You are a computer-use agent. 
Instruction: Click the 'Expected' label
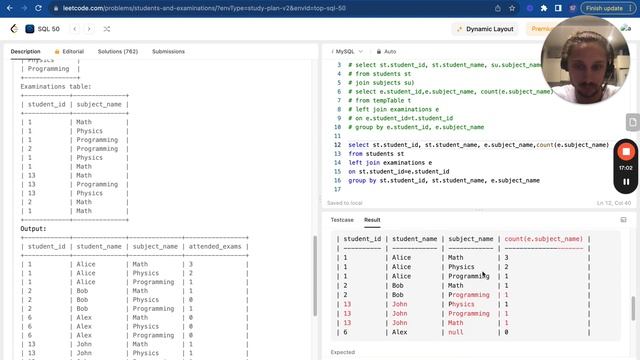click(x=343, y=352)
